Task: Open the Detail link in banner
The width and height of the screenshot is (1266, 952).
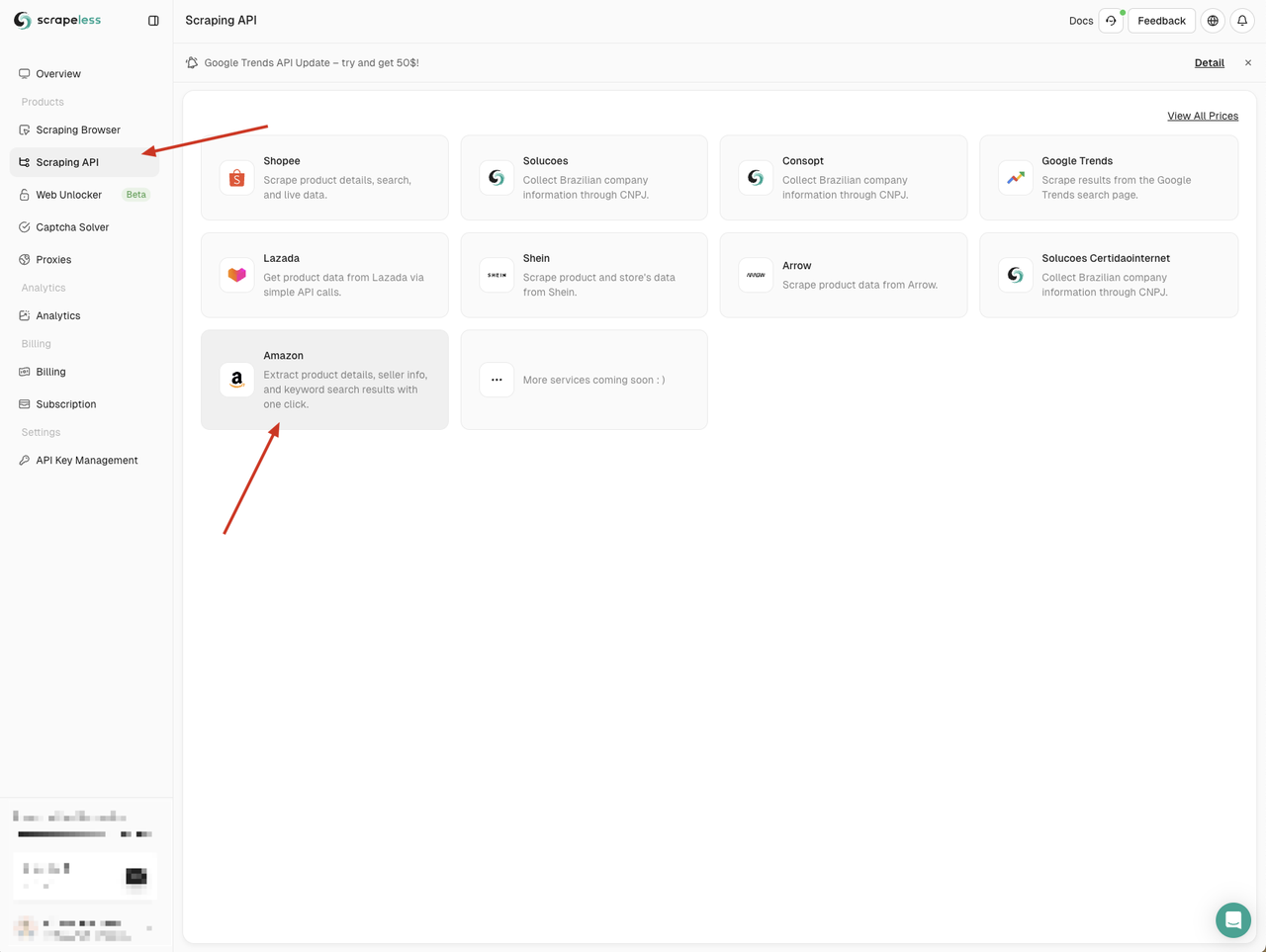Action: point(1209,63)
